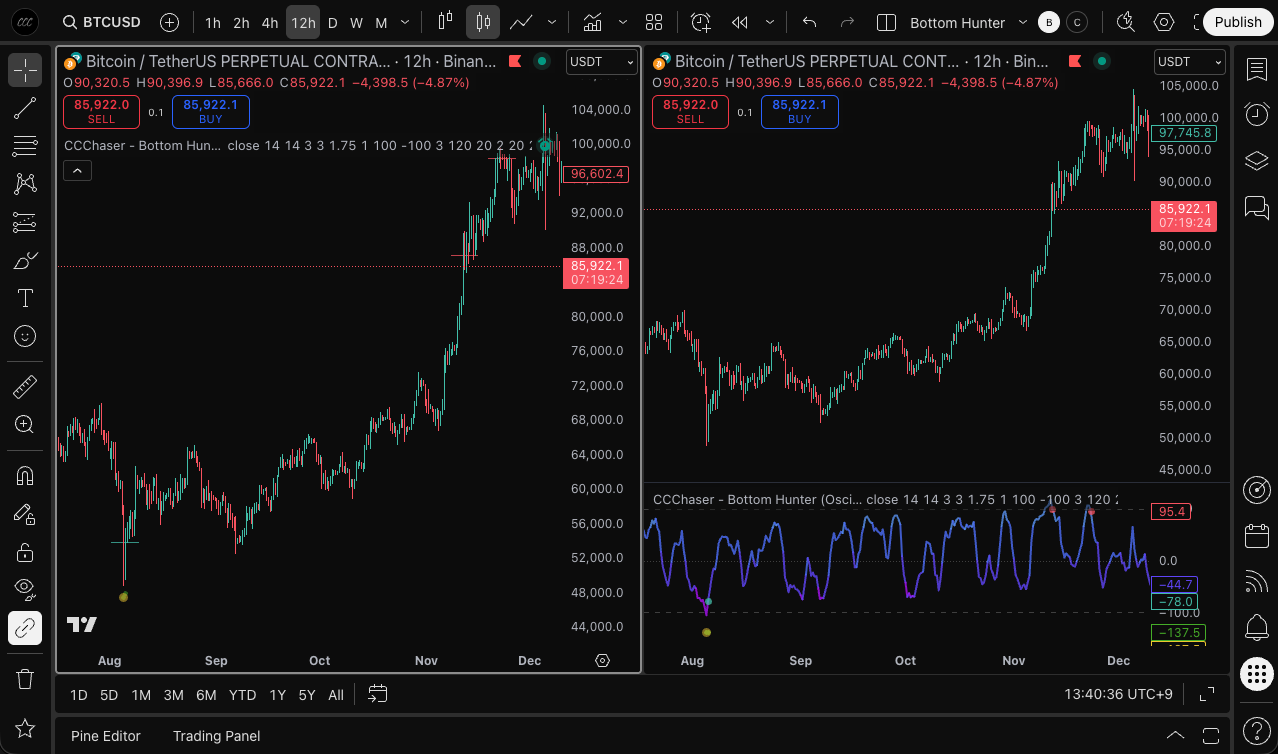Open the Indicators chart icon

[x=592, y=22]
